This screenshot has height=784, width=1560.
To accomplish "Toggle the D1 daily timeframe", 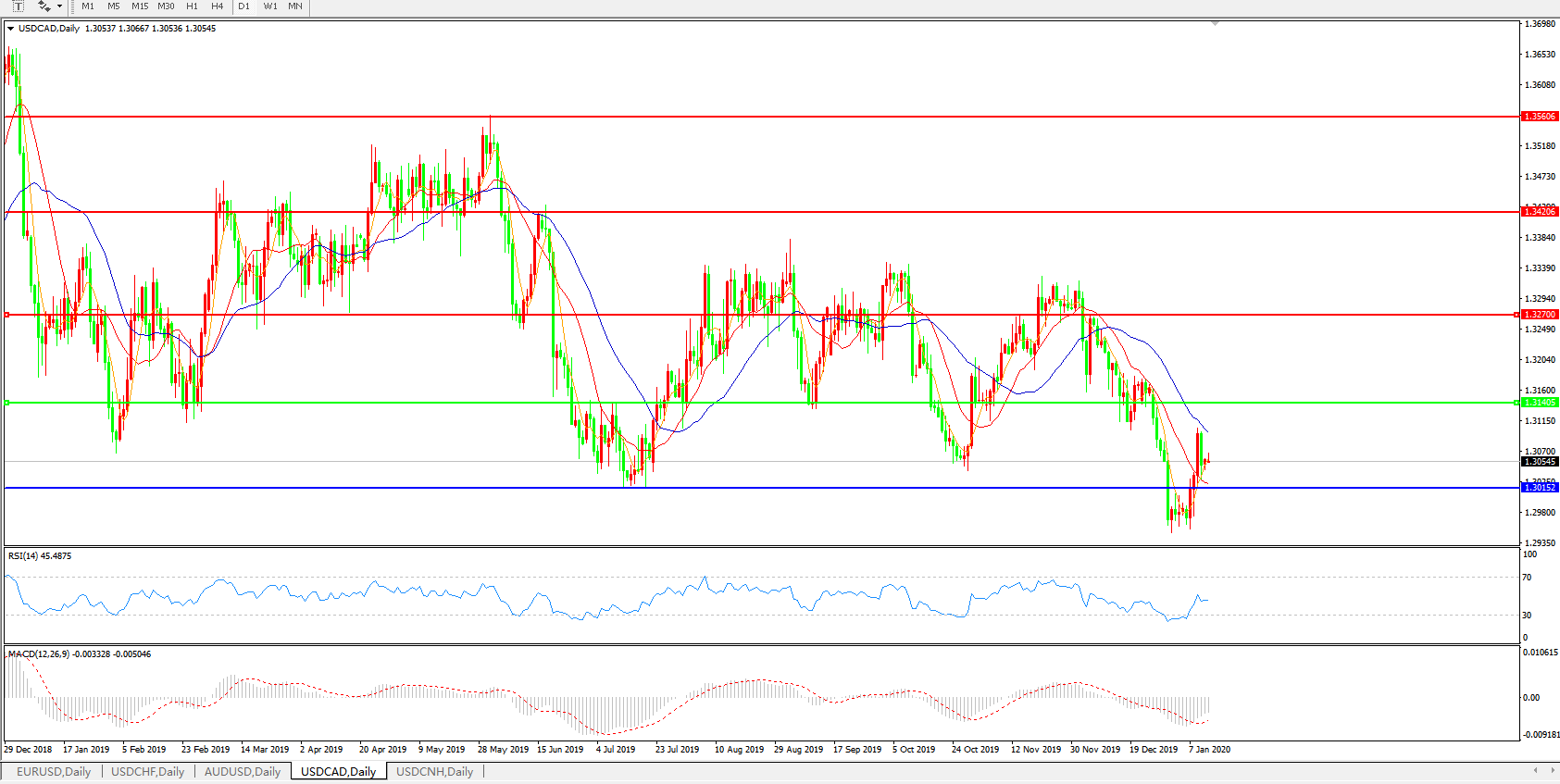I will (x=244, y=6).
